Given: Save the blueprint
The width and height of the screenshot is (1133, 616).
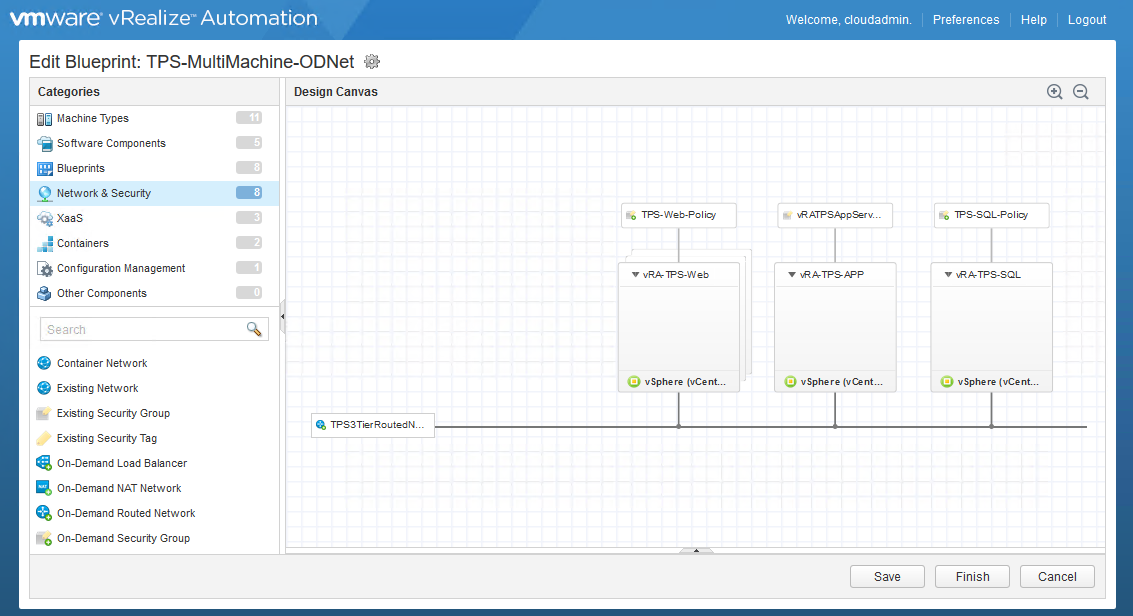Looking at the screenshot, I should (887, 576).
